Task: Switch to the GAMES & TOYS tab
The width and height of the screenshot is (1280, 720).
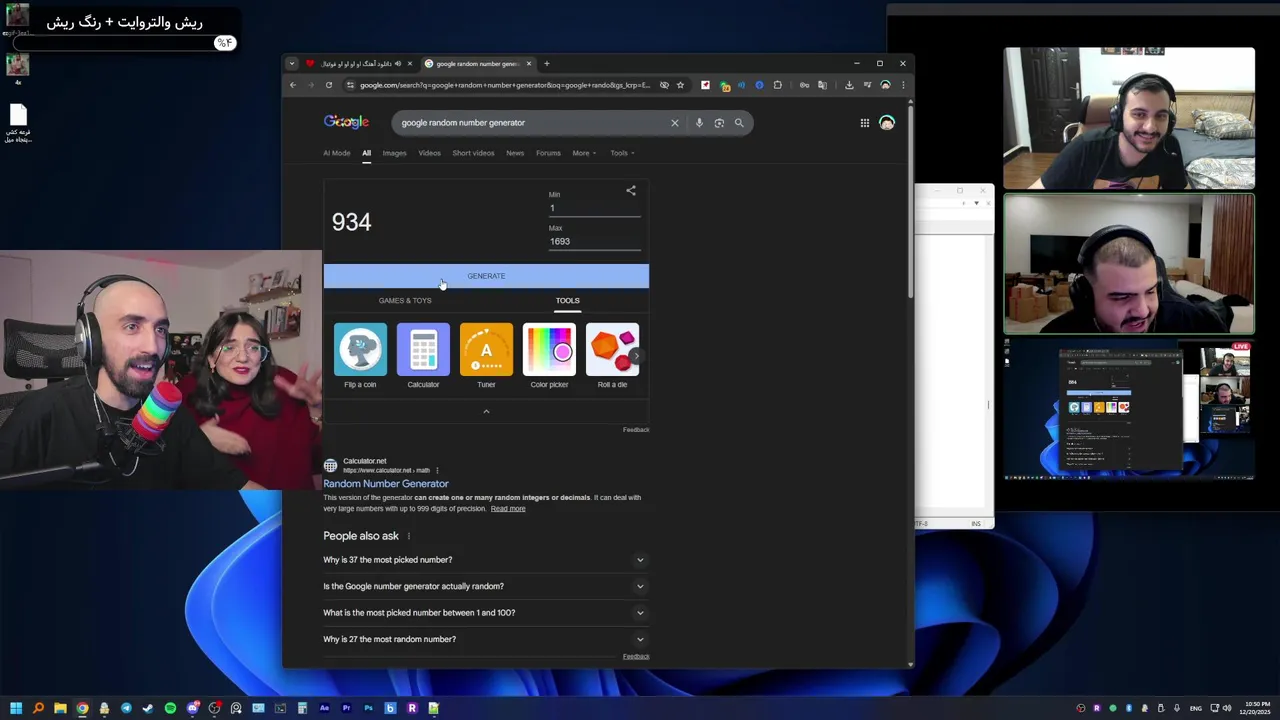Action: point(405,300)
